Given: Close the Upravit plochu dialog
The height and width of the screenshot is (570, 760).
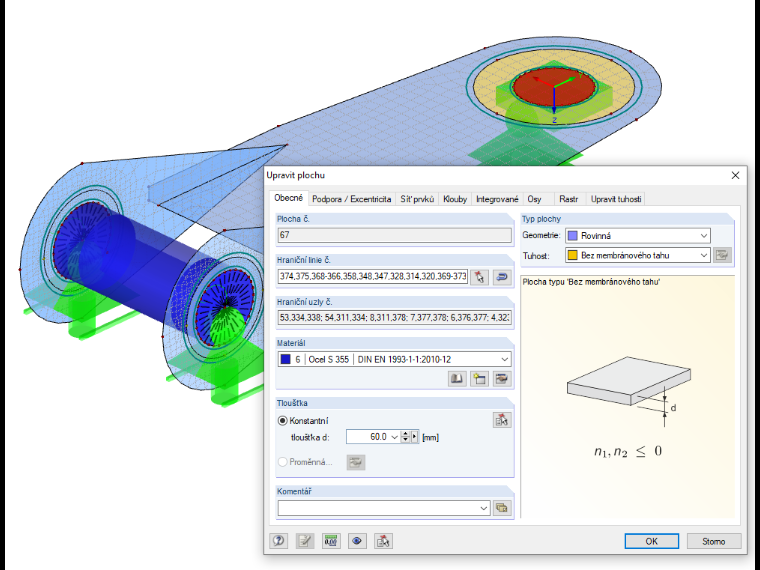Looking at the screenshot, I should (x=735, y=175).
